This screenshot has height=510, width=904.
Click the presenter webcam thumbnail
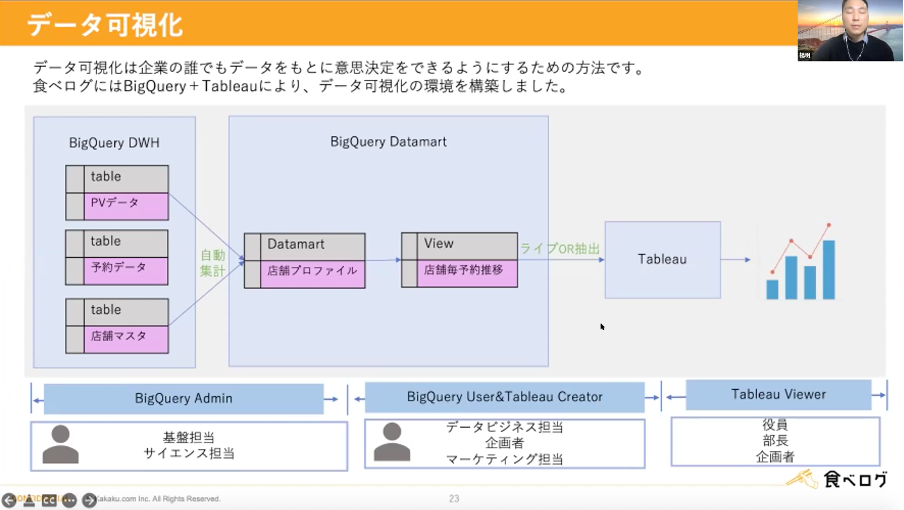click(850, 30)
